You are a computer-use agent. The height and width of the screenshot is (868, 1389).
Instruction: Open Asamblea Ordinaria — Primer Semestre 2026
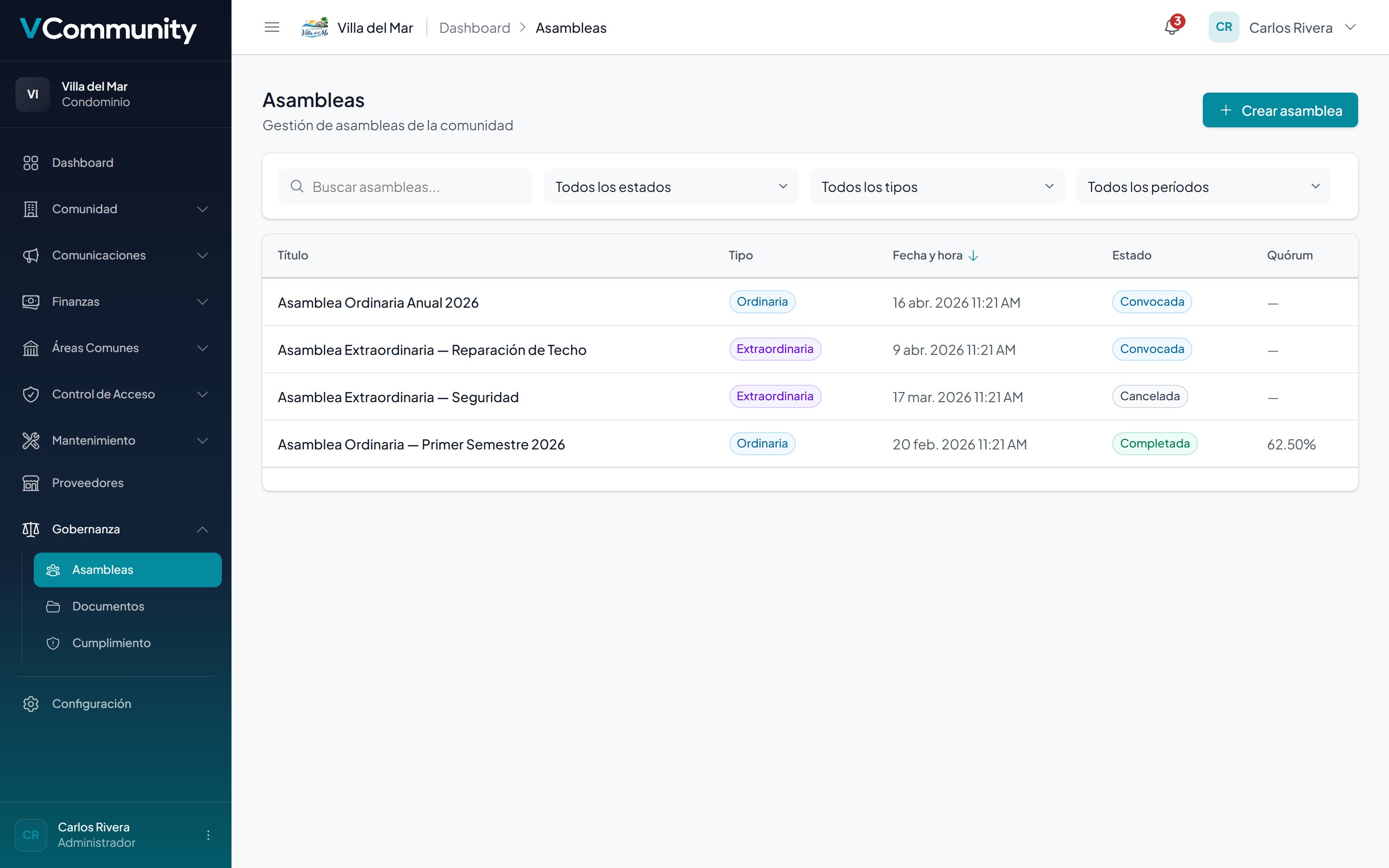(810, 444)
